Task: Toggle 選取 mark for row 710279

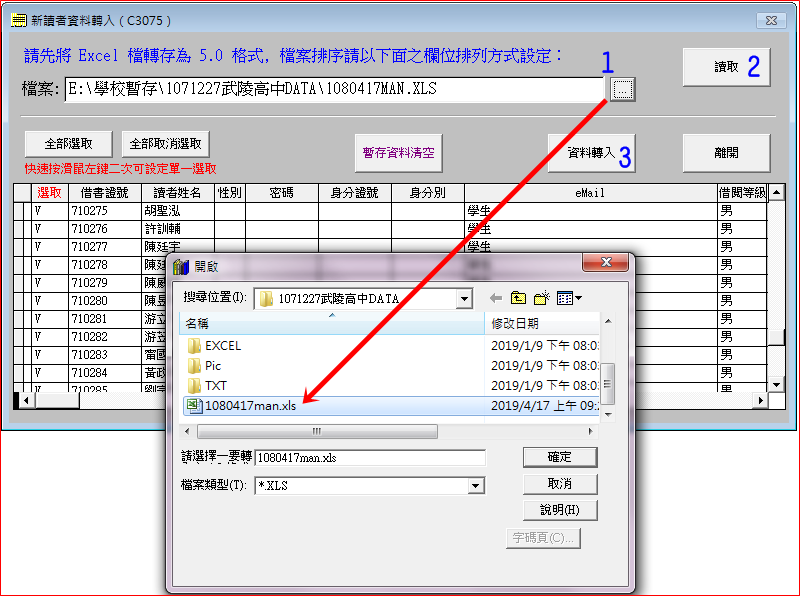Action: (49, 283)
